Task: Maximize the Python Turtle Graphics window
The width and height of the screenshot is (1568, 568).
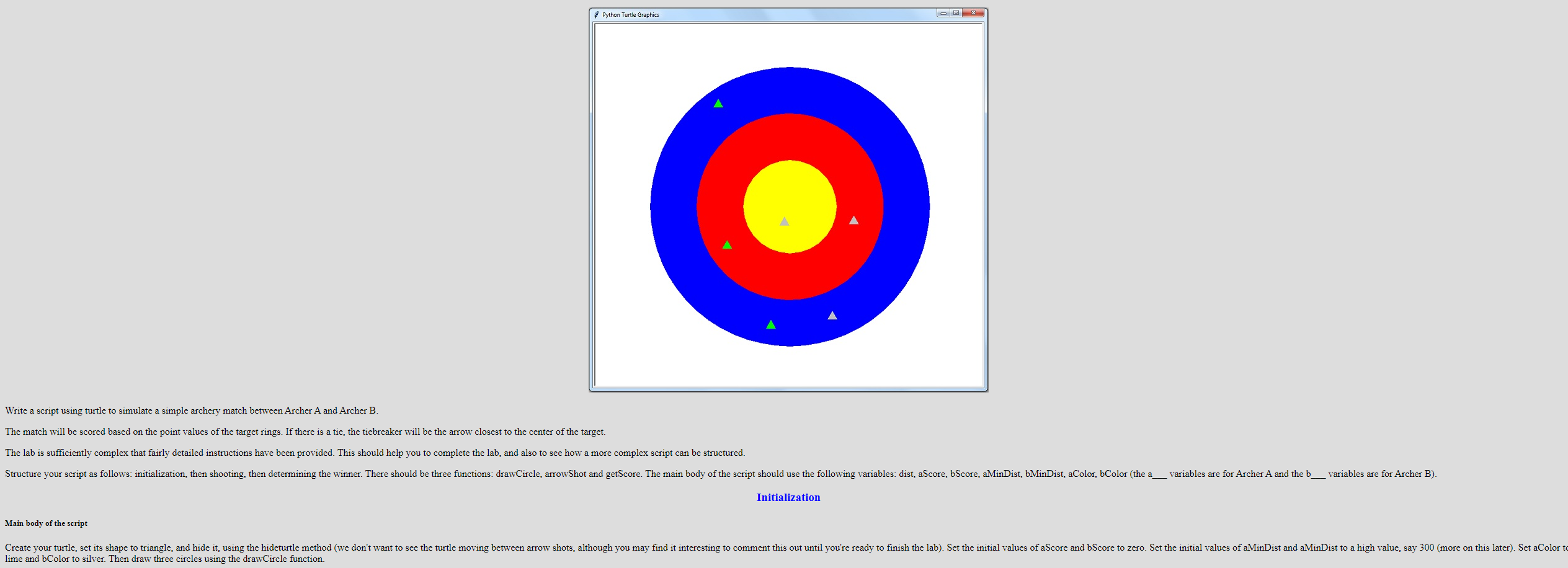Action: 956,13
